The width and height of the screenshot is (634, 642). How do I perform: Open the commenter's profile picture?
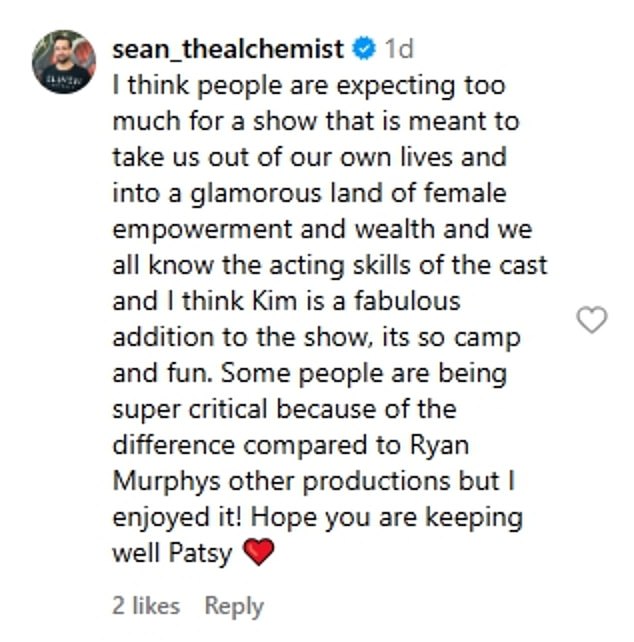pyautogui.click(x=64, y=61)
